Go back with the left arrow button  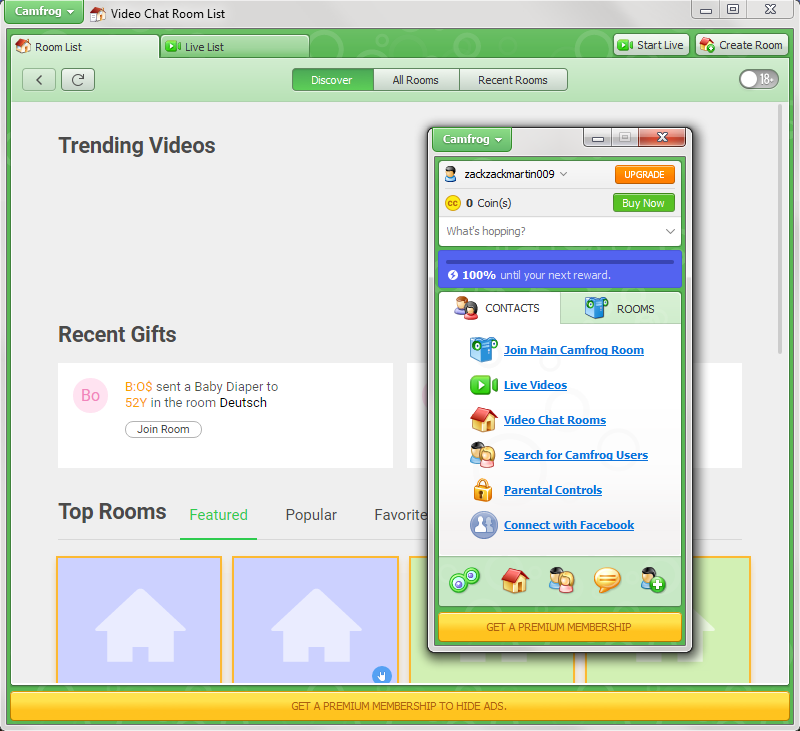point(39,80)
